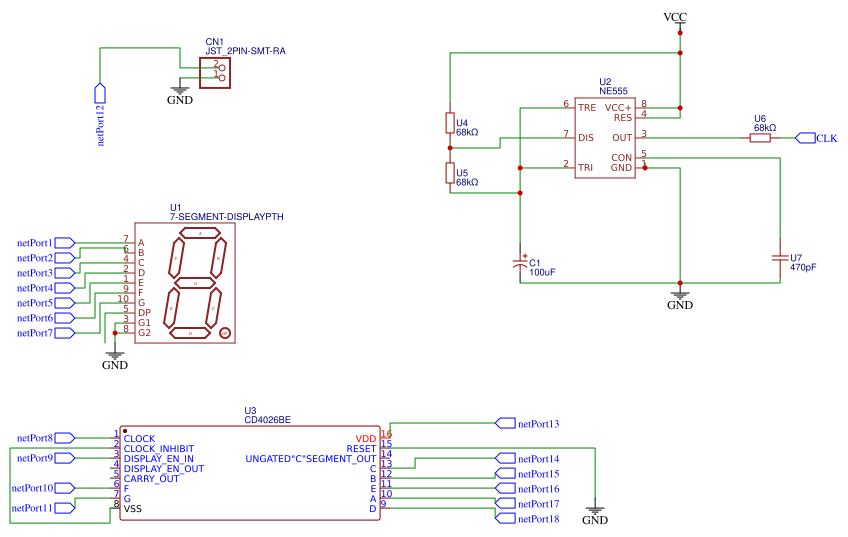Image resolution: width=848 pixels, height=537 pixels.
Task: Select the netPort14 flag
Action: (527, 459)
